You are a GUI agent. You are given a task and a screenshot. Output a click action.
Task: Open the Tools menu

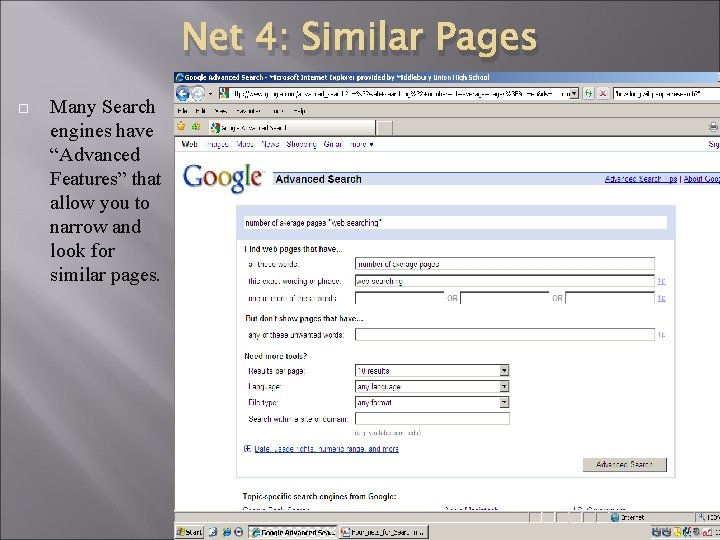[x=277, y=111]
